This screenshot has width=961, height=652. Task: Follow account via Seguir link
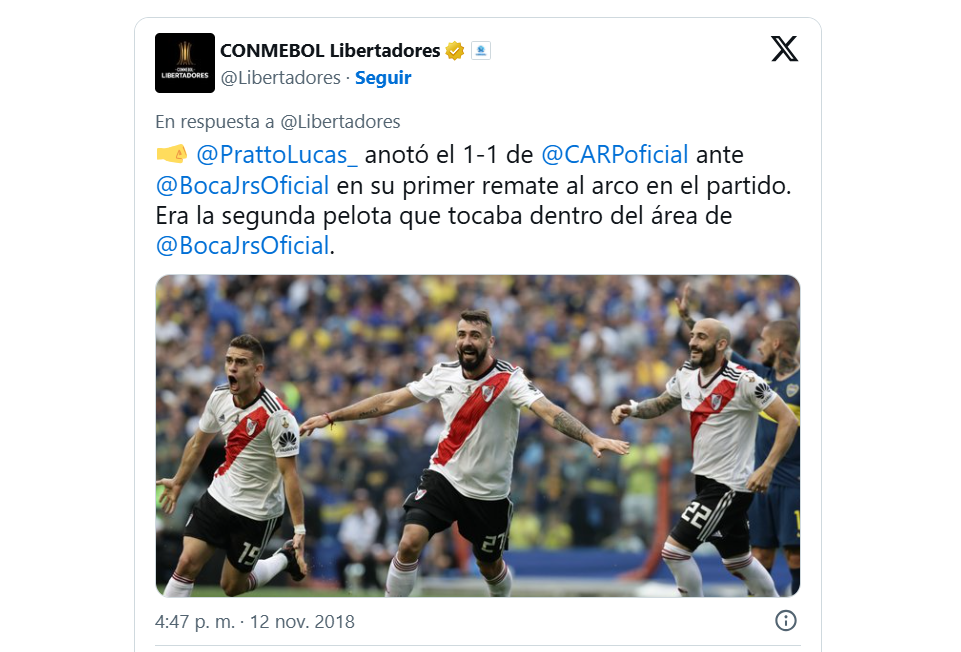pyautogui.click(x=383, y=78)
